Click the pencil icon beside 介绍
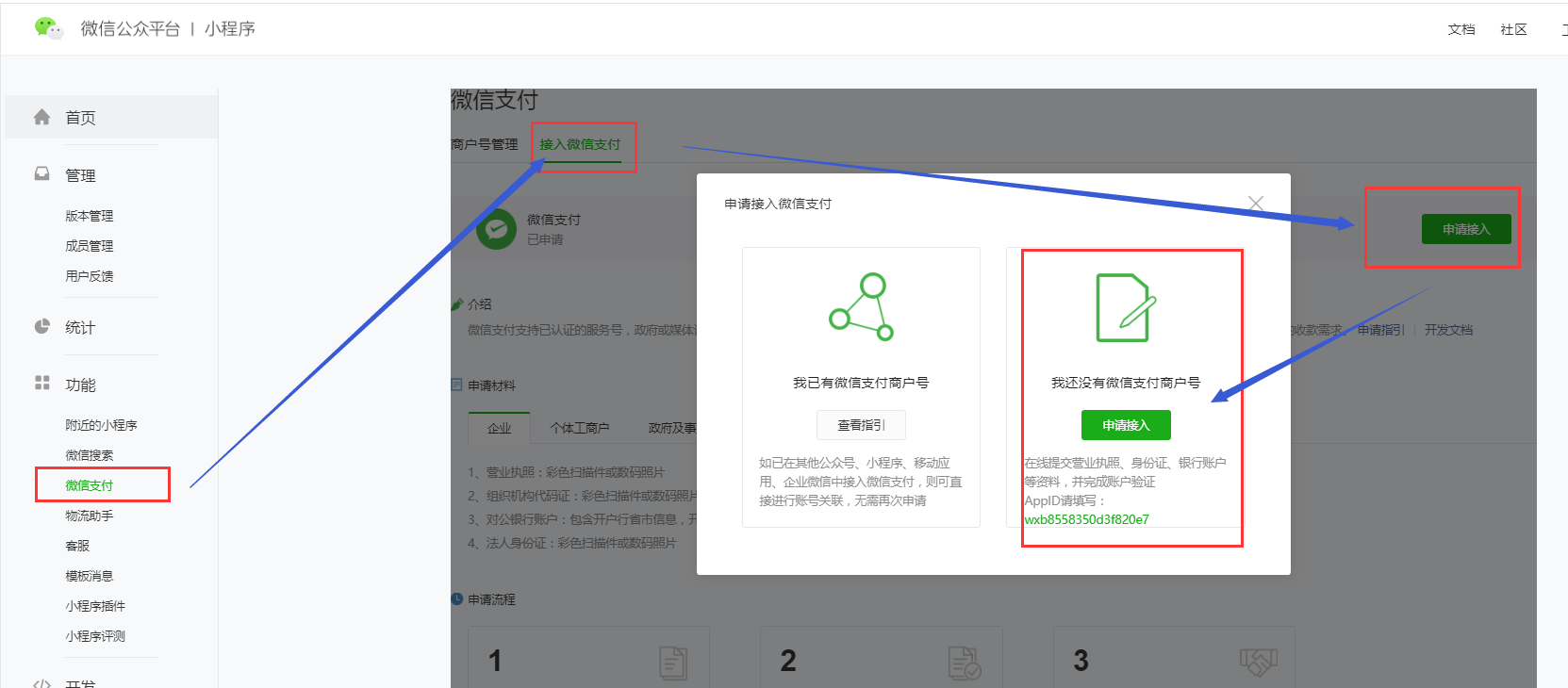Viewport: 1568px width, 688px height. click(457, 303)
